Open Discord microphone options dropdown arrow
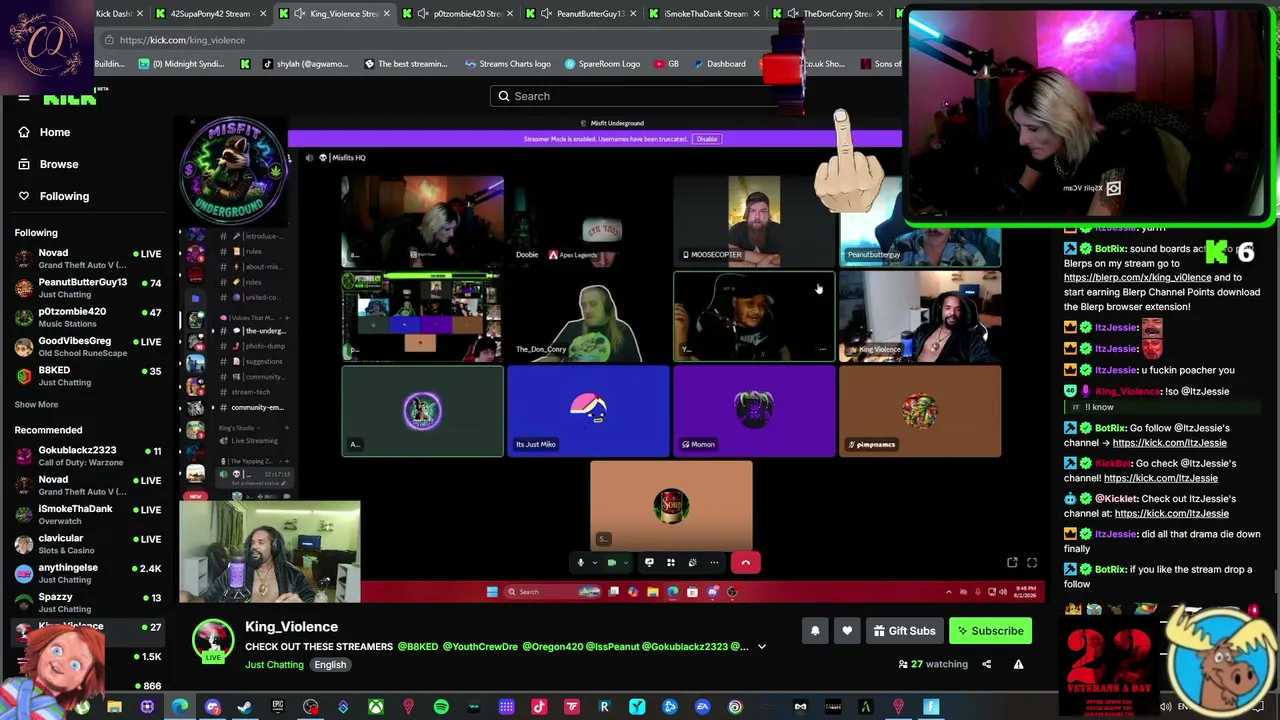The image size is (1280, 720). [593, 563]
